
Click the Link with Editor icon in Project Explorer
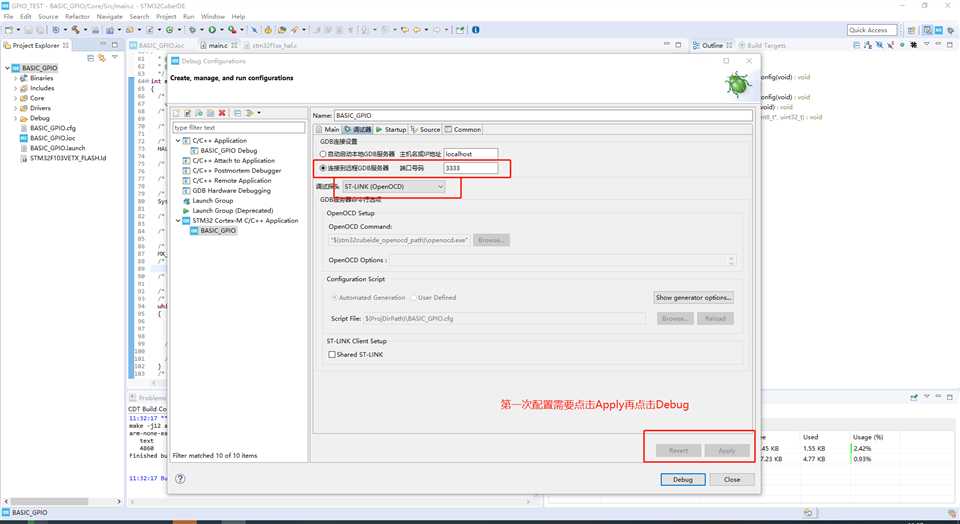click(102, 58)
